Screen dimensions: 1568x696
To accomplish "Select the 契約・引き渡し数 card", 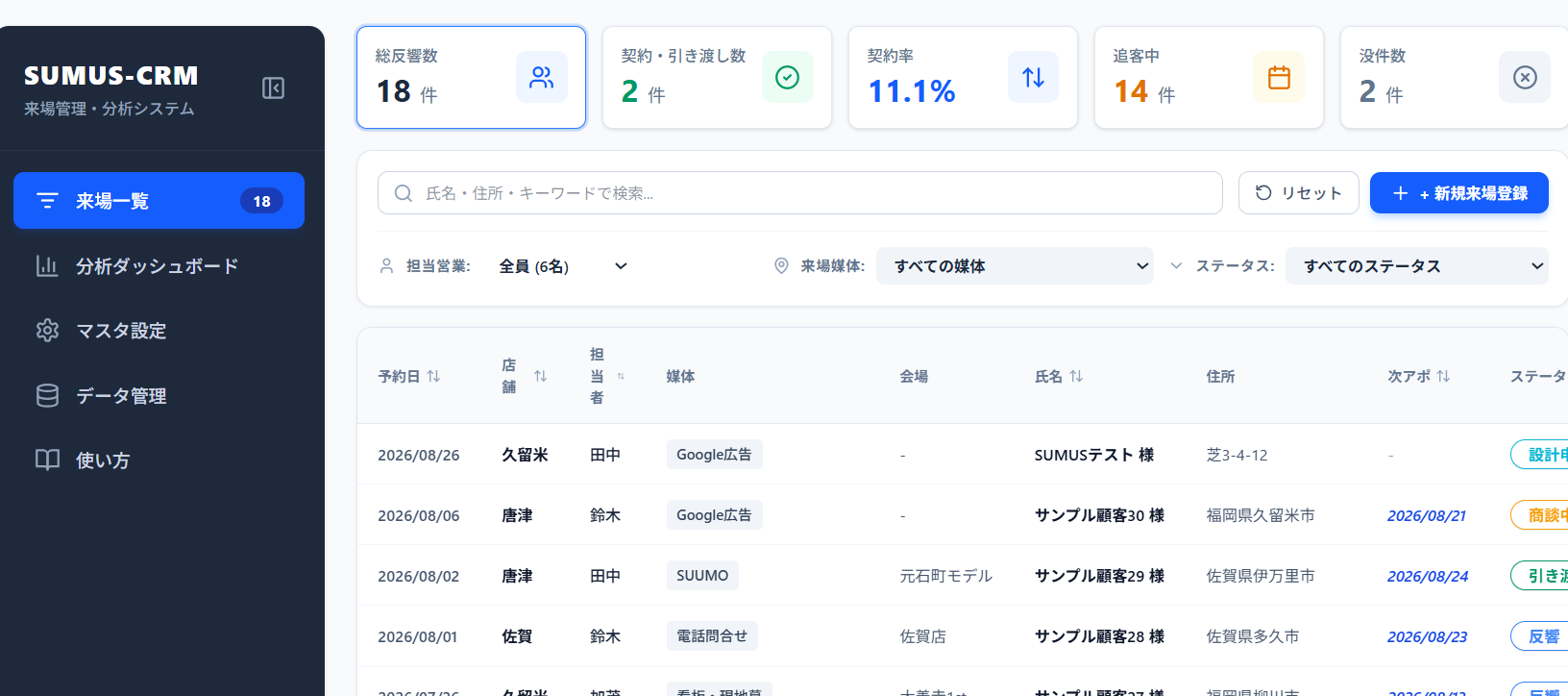I will tap(717, 77).
